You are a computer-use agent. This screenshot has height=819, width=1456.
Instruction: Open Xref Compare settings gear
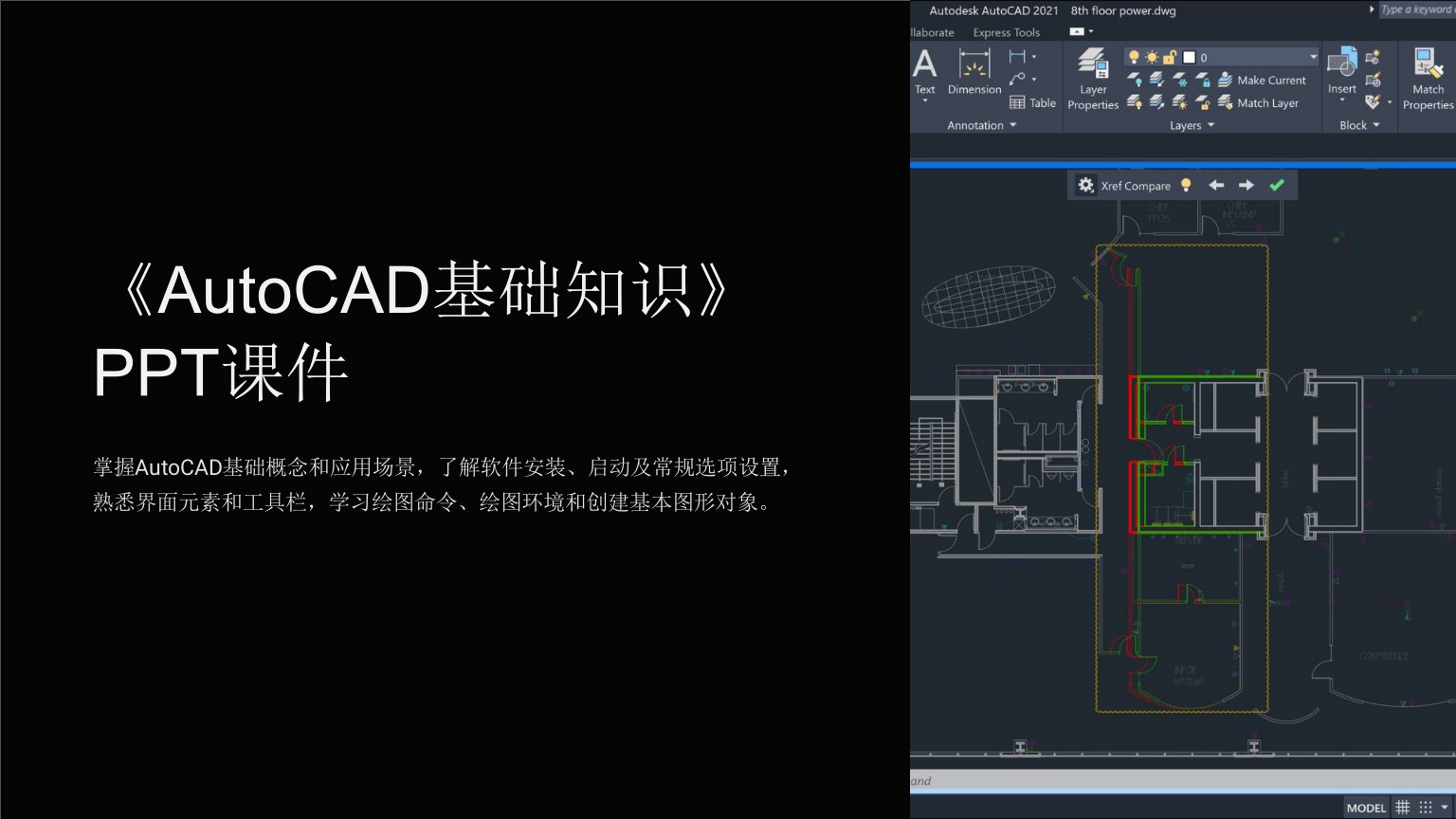coord(1086,186)
